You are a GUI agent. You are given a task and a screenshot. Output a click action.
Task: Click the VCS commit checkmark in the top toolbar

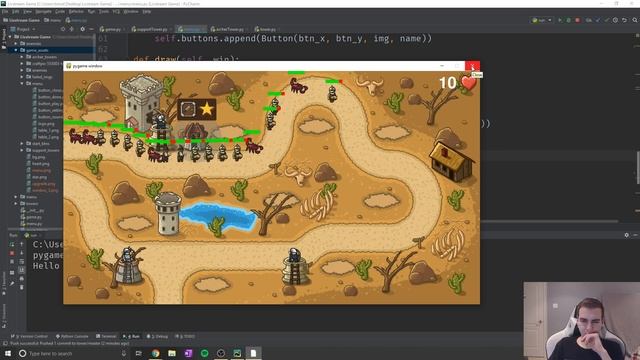(x=607, y=20)
